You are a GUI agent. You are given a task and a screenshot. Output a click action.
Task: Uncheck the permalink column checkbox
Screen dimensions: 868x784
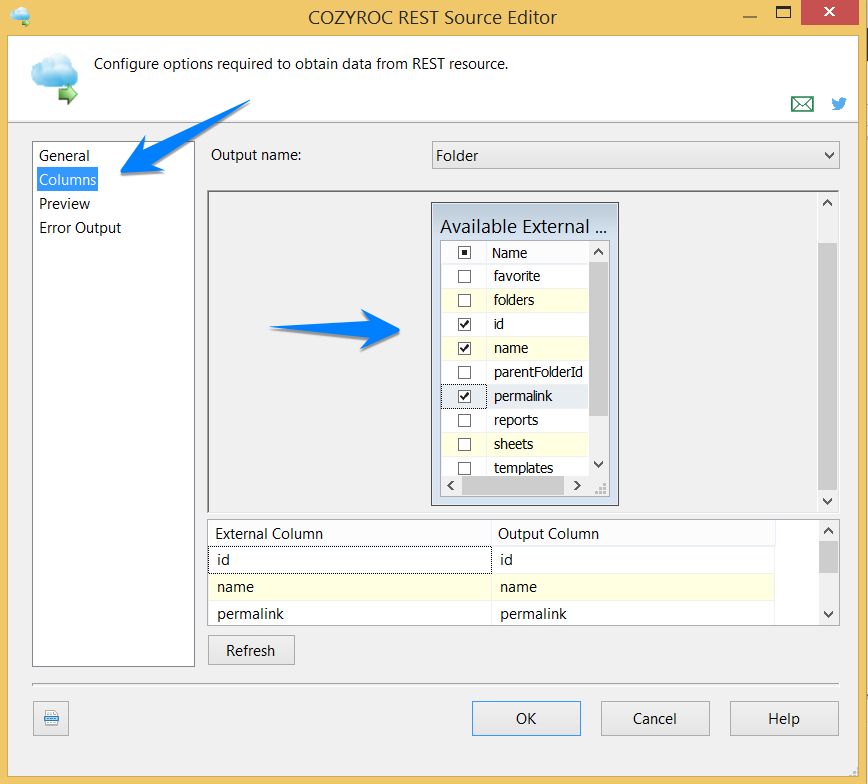point(464,396)
